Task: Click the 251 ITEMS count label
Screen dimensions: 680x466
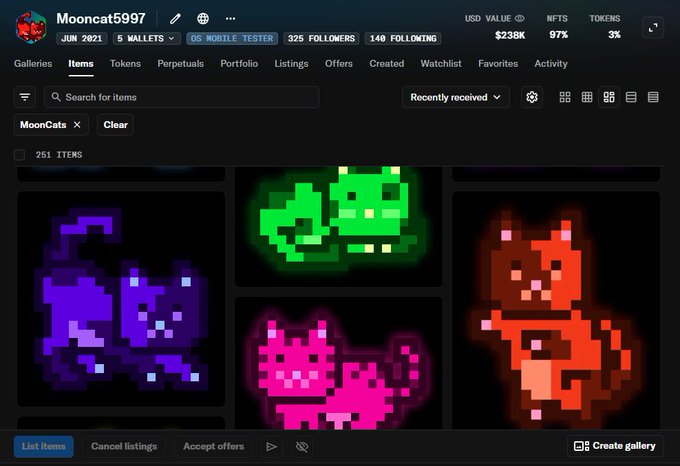Action: click(59, 155)
